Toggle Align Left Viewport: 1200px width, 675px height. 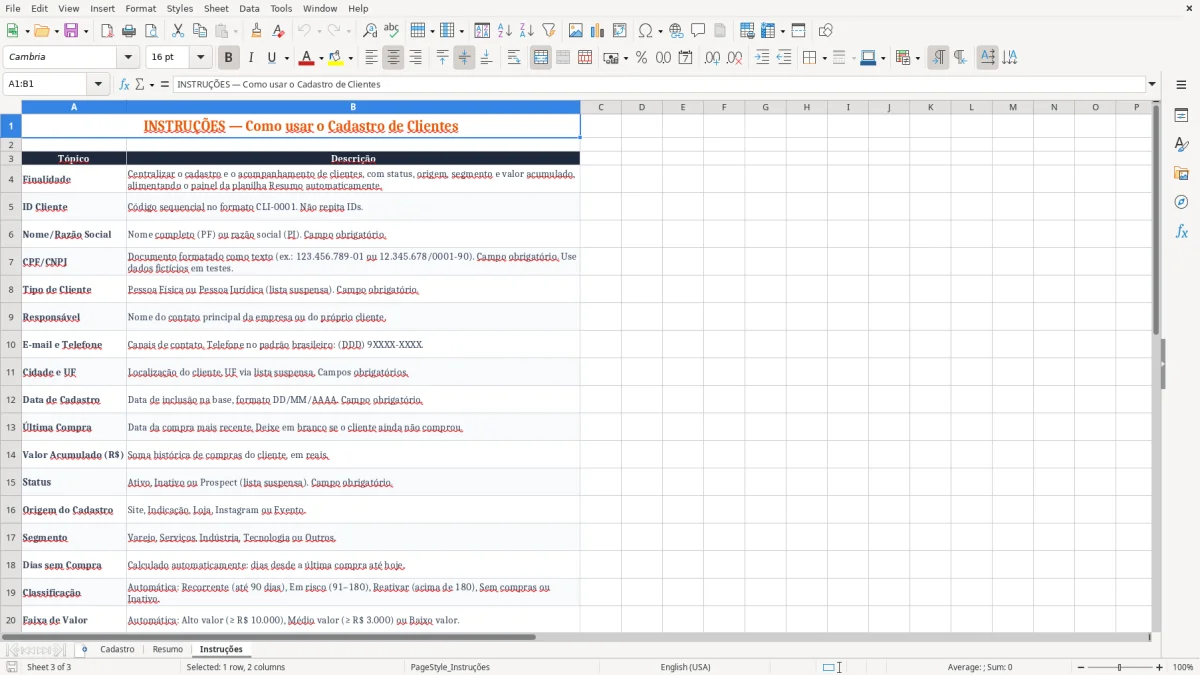pyautogui.click(x=372, y=58)
